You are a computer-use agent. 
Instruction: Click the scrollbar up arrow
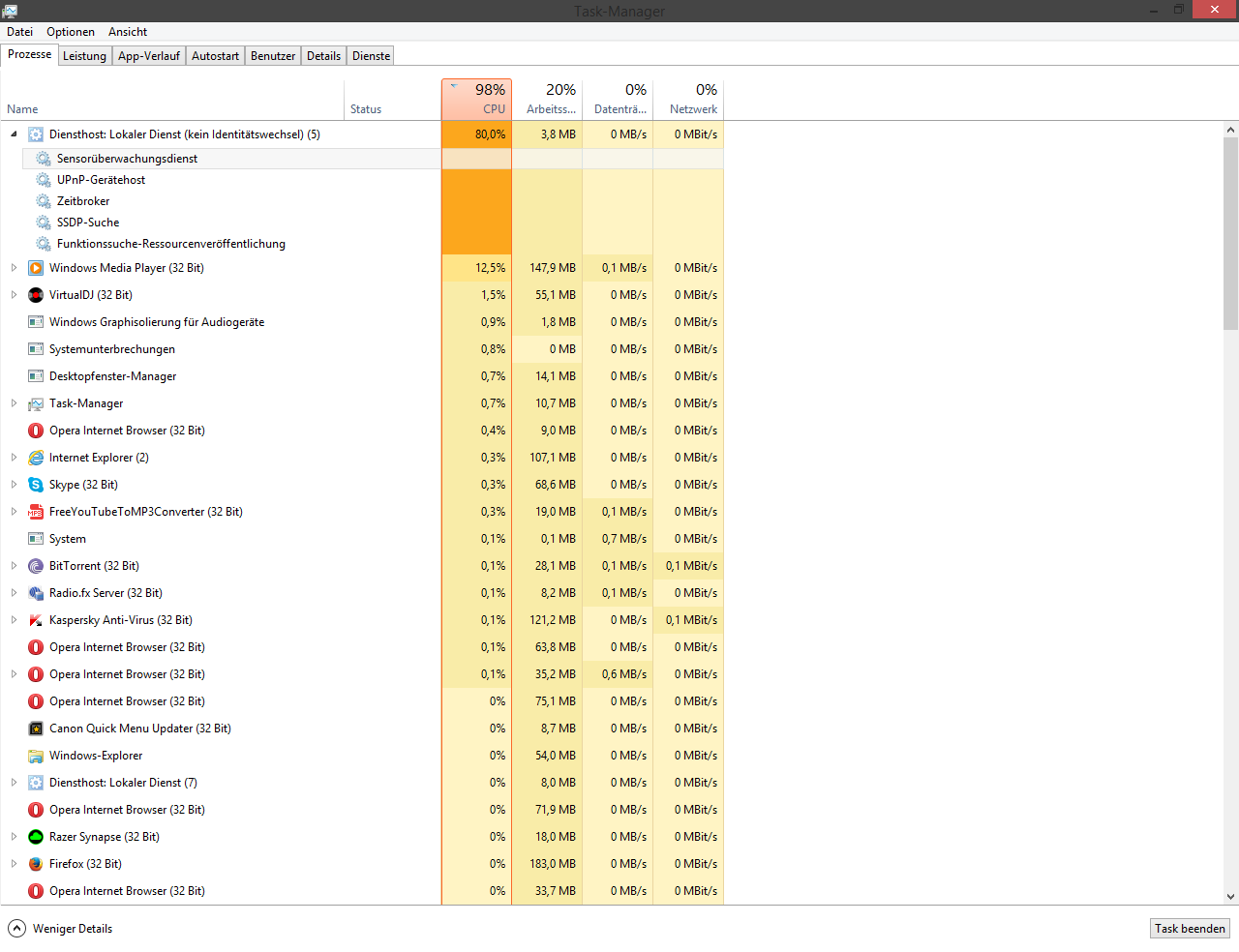pos(1230,130)
